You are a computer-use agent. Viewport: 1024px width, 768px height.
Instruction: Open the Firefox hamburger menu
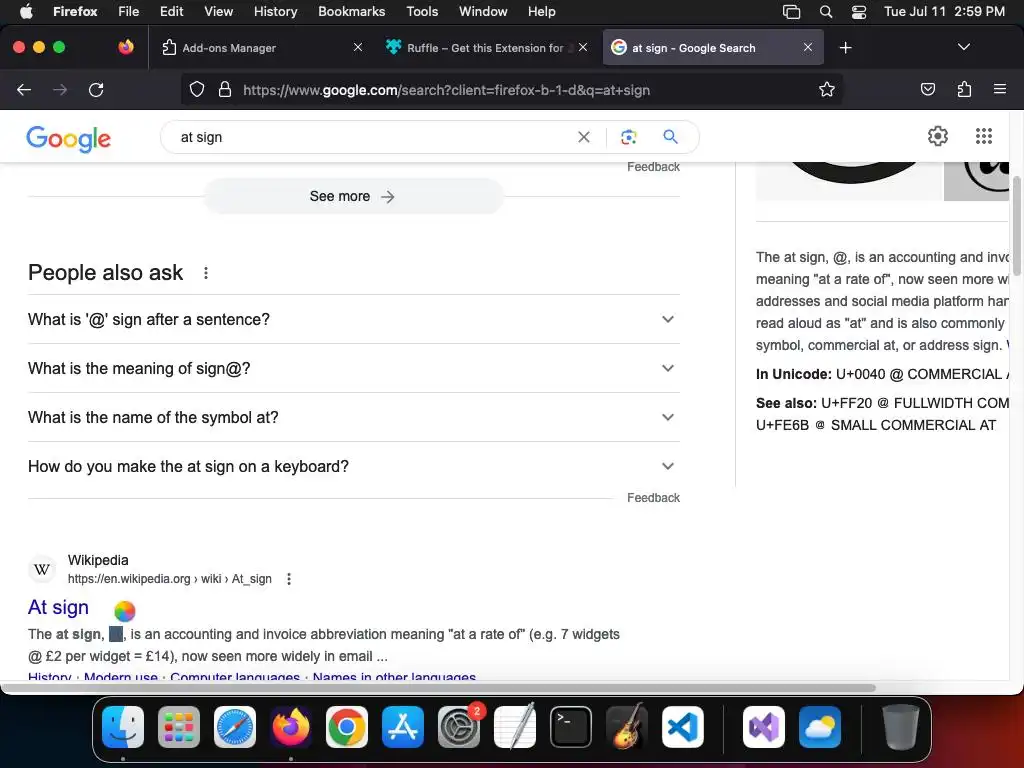999,89
